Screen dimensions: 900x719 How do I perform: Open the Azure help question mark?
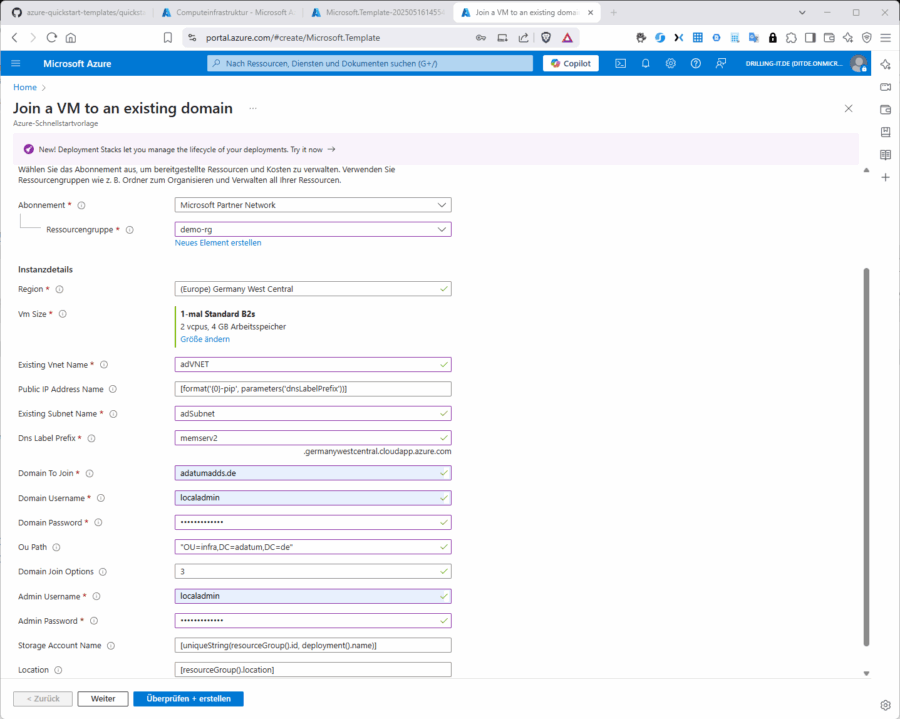pos(696,64)
